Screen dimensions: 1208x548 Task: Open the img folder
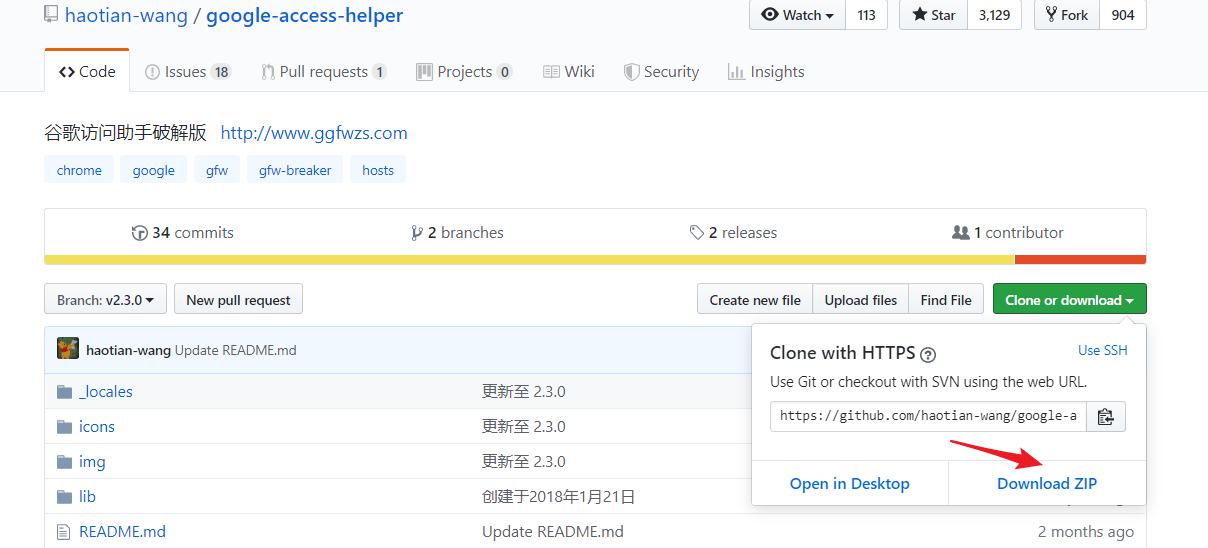point(92,461)
